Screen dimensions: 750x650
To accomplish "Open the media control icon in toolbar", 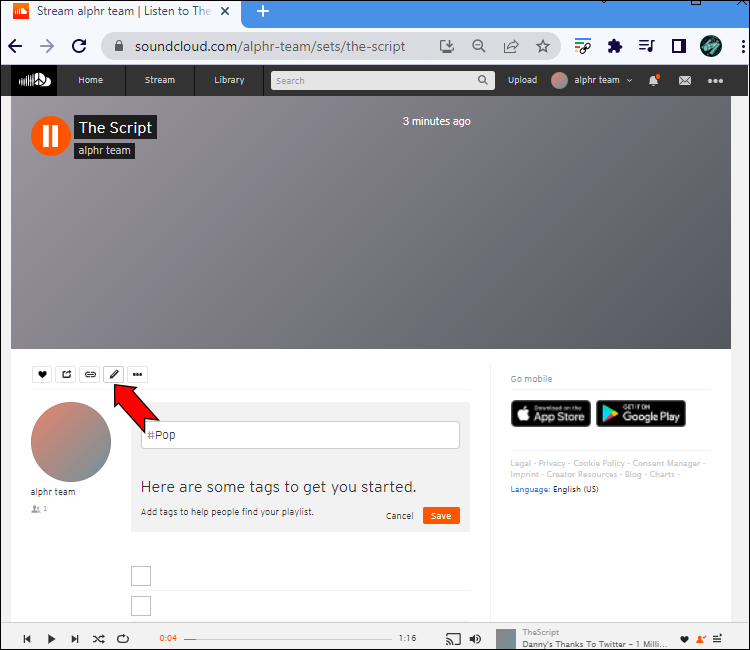I will [x=647, y=46].
